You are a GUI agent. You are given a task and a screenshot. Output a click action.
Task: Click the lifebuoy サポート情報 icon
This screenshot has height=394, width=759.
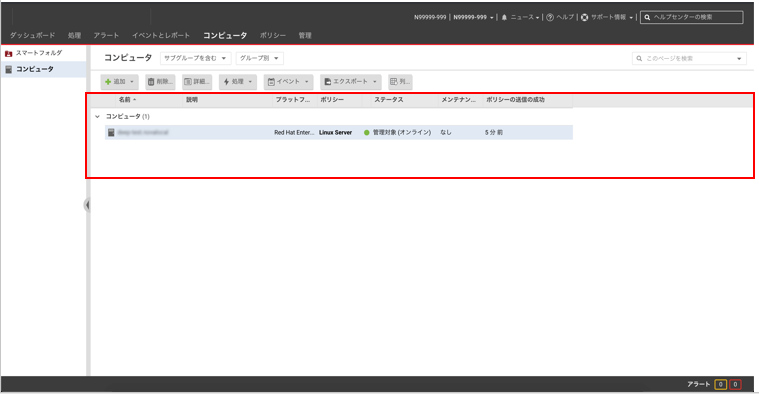click(x=584, y=17)
